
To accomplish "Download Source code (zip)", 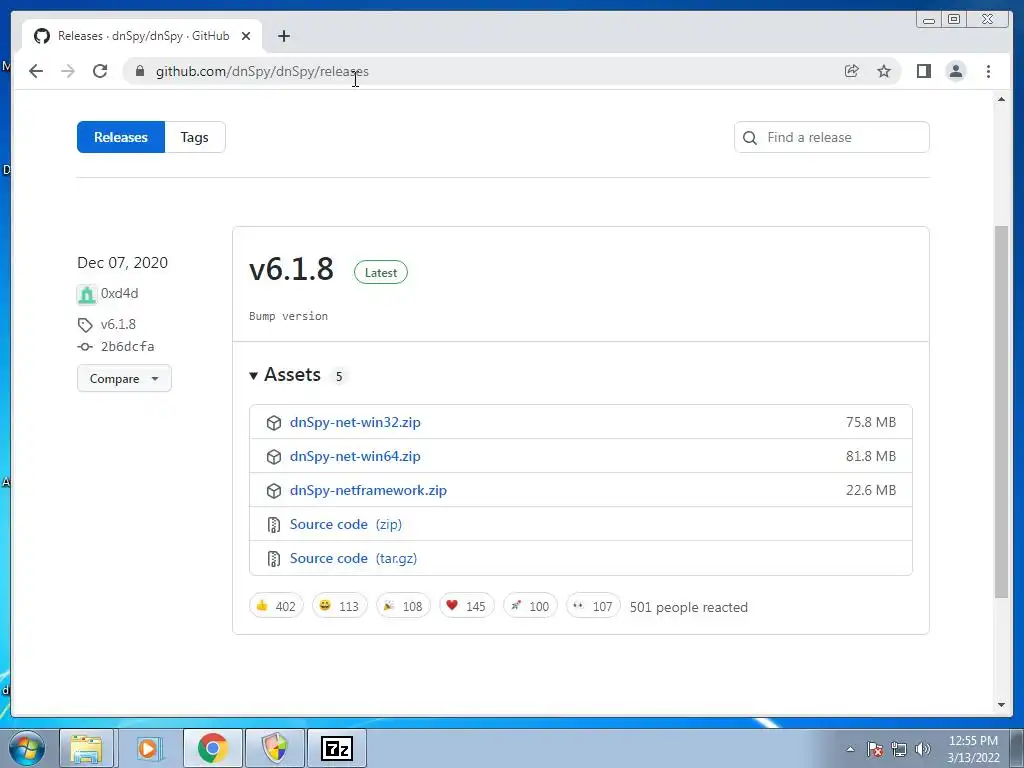I will (x=346, y=524).
